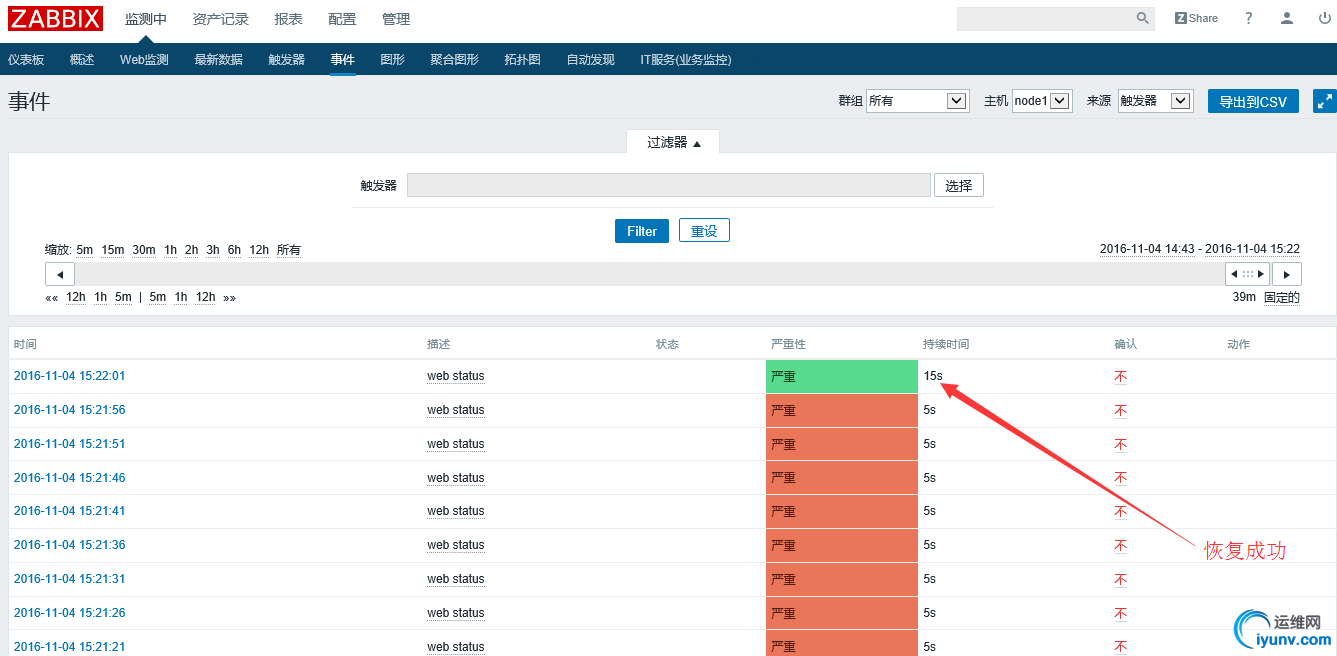Click web status in the 15:21:51 row

coord(456,444)
